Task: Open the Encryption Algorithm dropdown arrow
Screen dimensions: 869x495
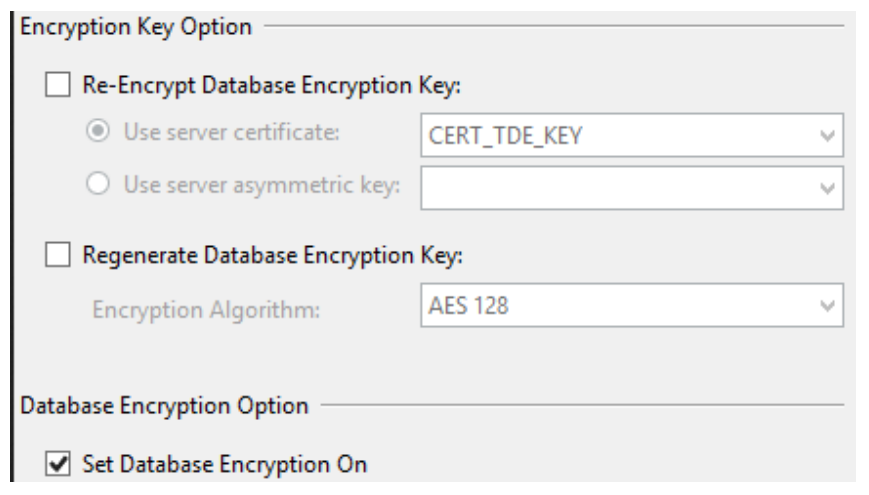Action: tap(826, 307)
